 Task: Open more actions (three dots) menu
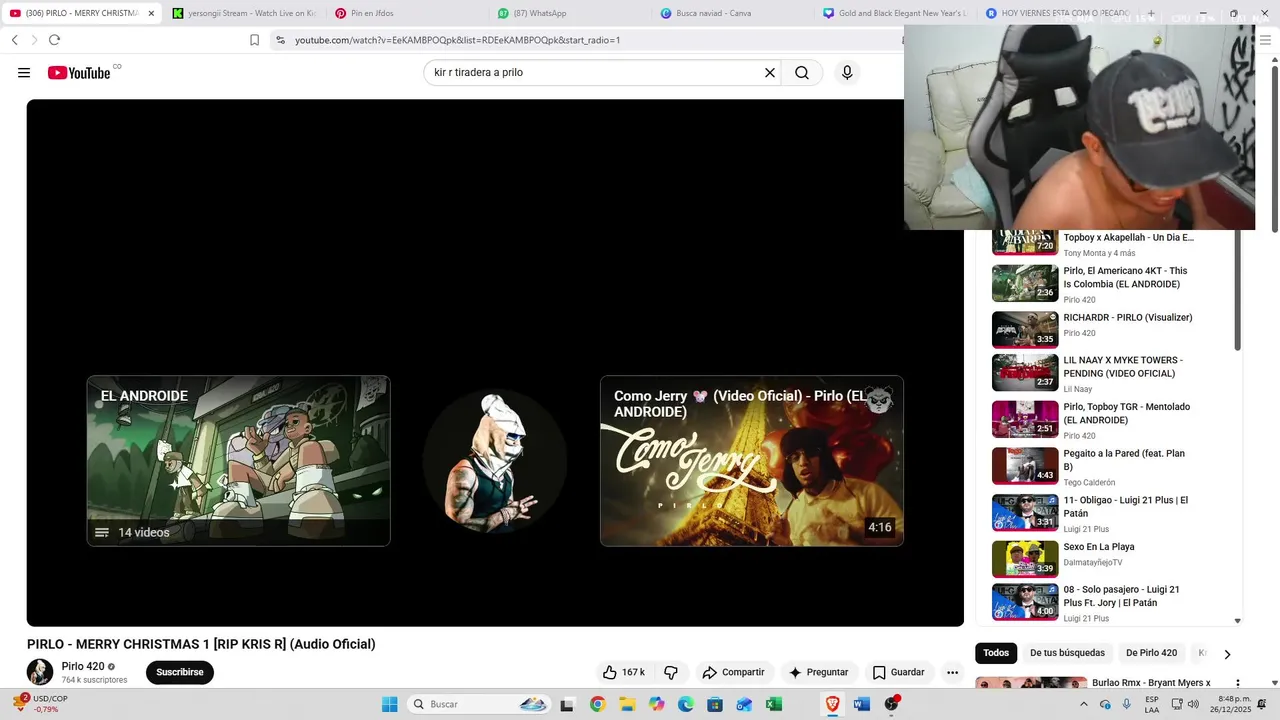pos(953,672)
